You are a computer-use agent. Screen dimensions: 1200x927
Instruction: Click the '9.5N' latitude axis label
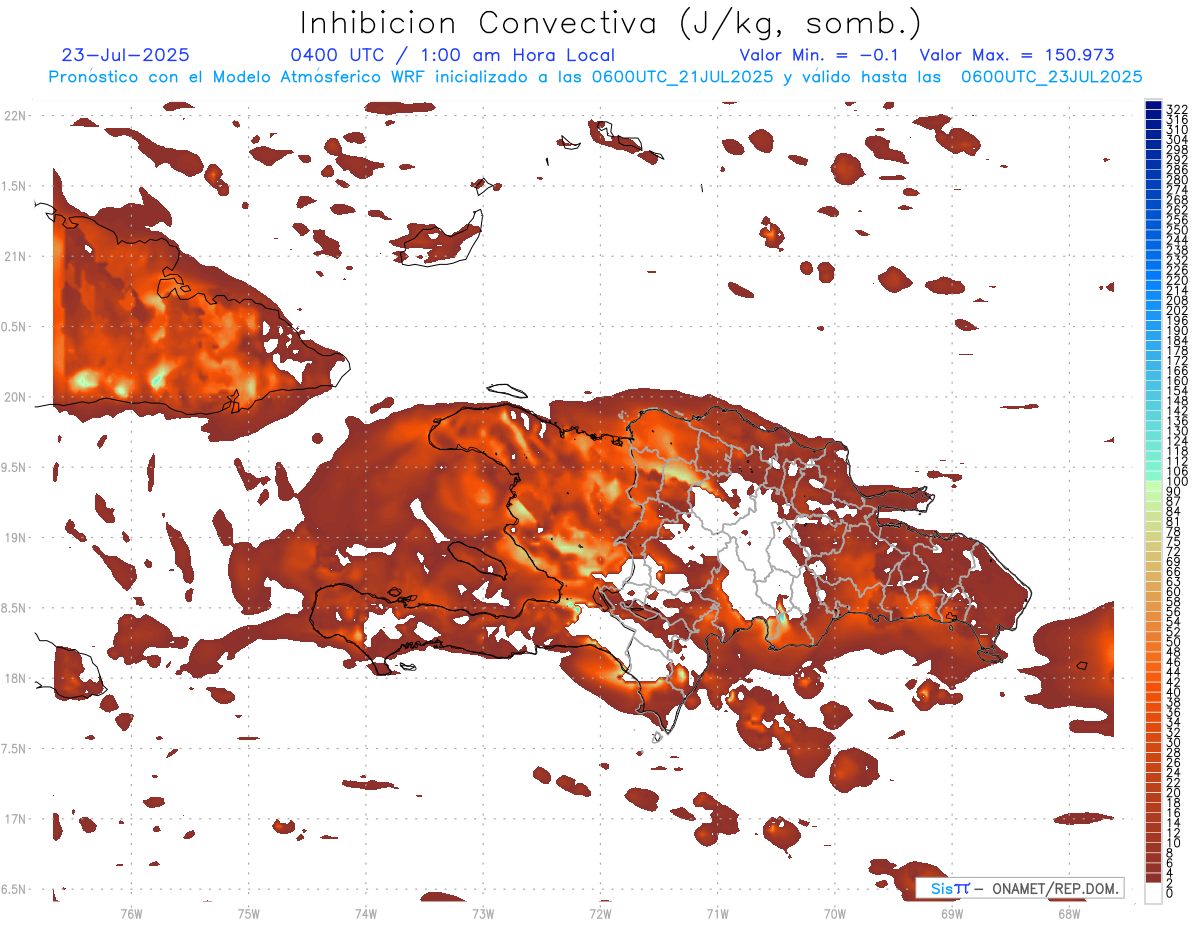(x=15, y=468)
